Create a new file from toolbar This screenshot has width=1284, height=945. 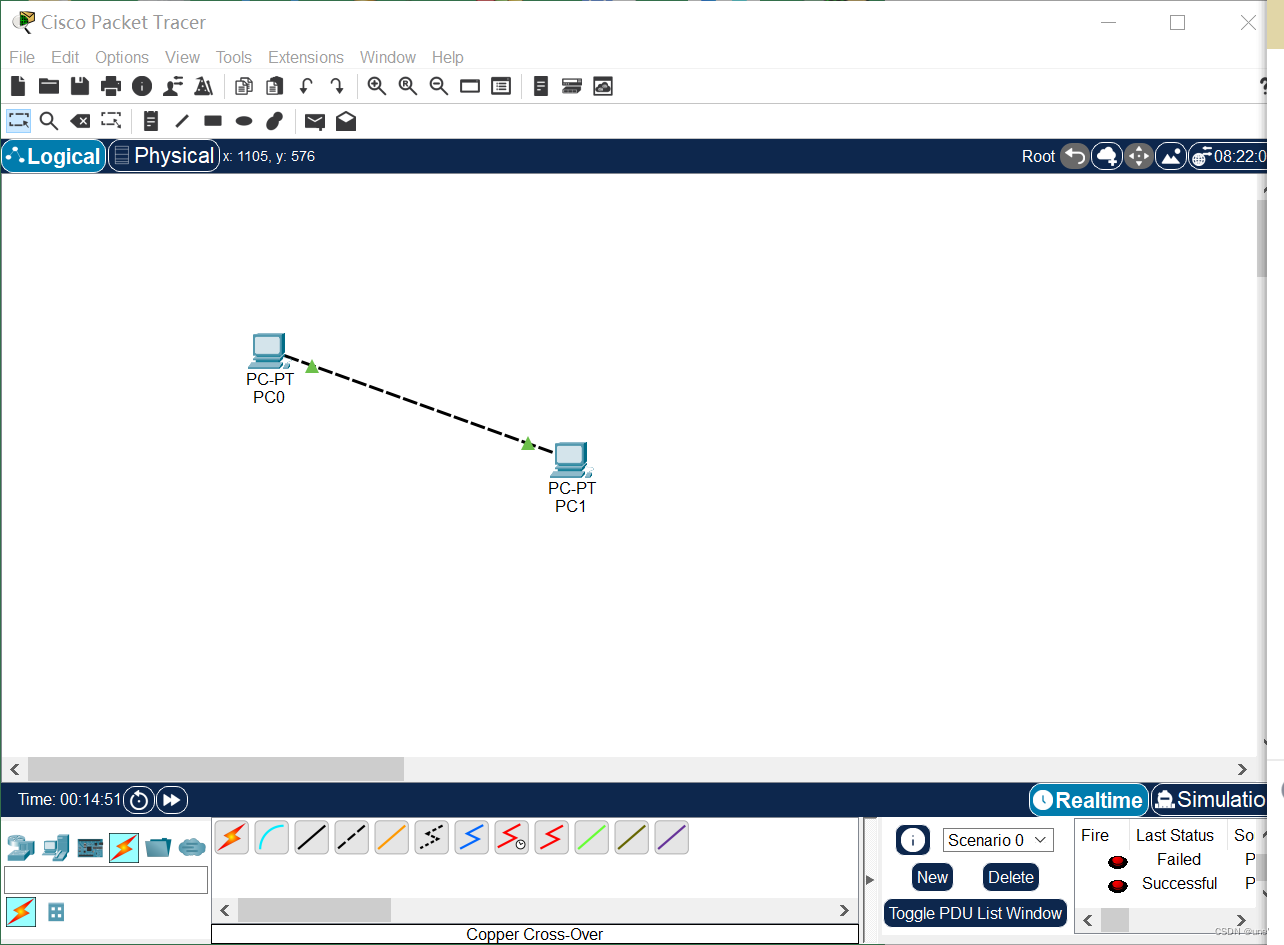point(18,86)
